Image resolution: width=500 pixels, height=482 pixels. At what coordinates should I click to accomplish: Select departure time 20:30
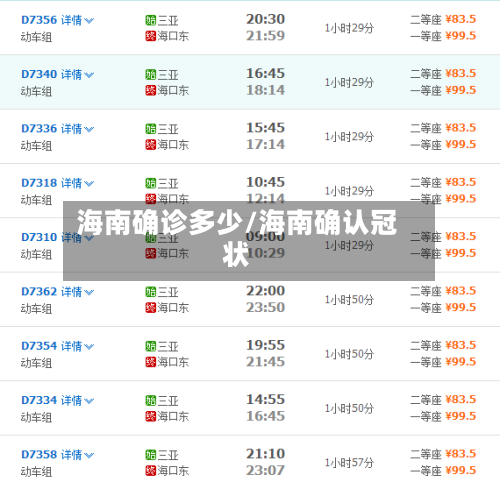pyautogui.click(x=265, y=19)
